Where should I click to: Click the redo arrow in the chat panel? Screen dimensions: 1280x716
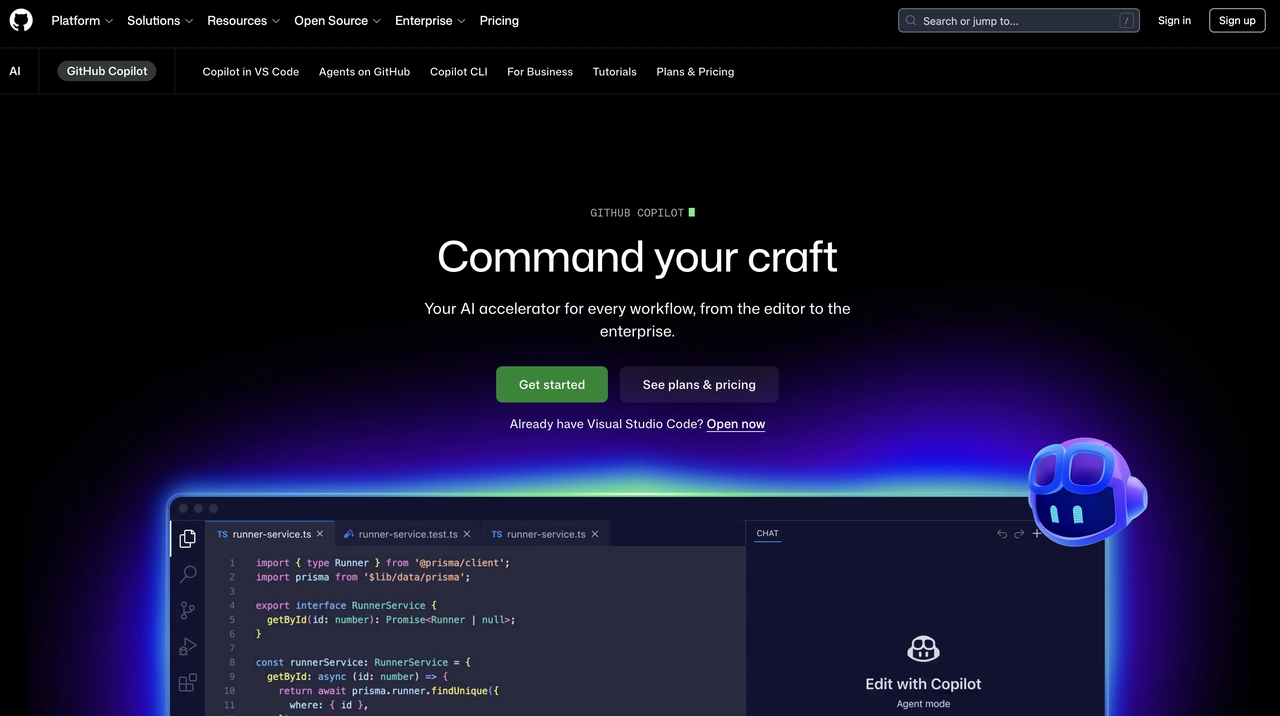point(1019,534)
